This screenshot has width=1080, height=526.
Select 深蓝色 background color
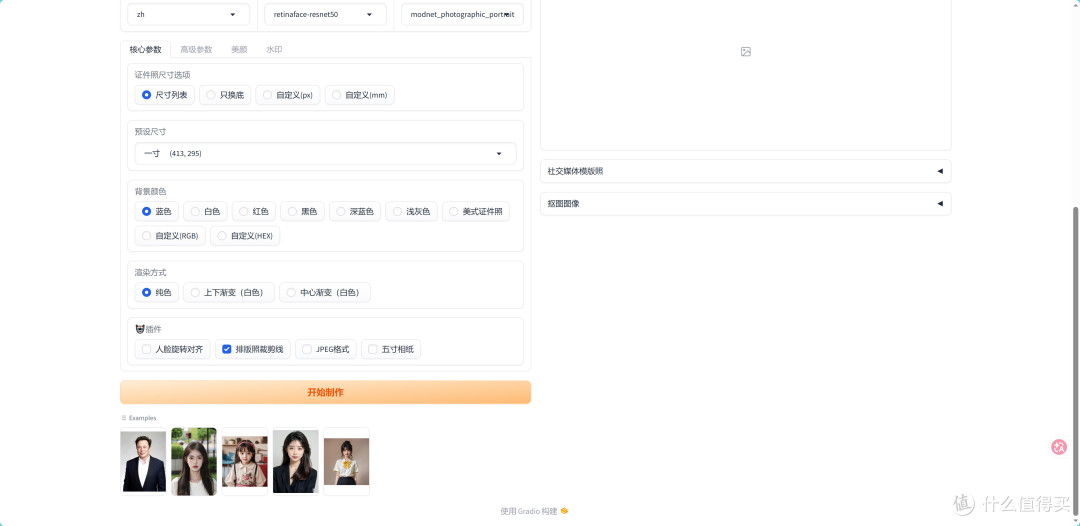pos(355,211)
